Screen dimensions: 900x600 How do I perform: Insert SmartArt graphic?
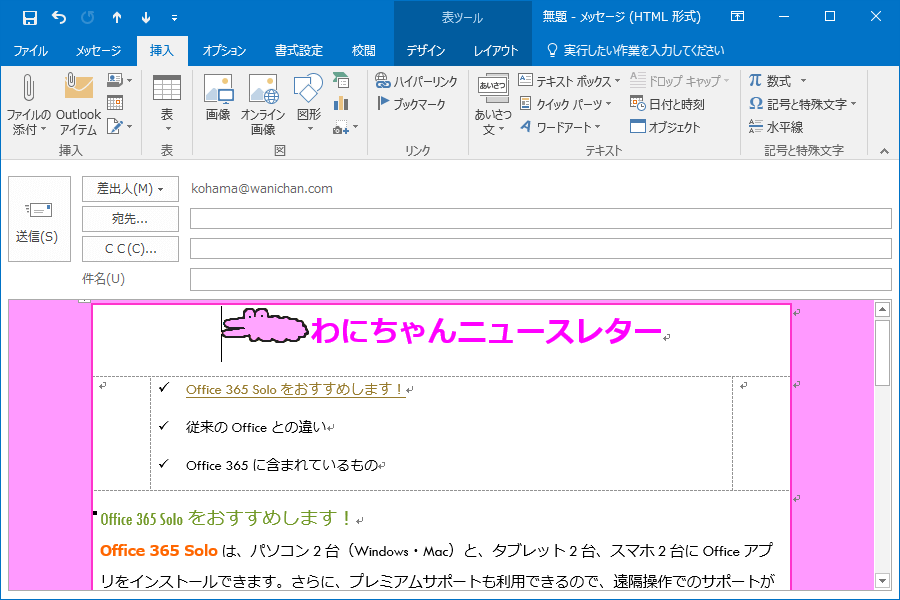341,80
